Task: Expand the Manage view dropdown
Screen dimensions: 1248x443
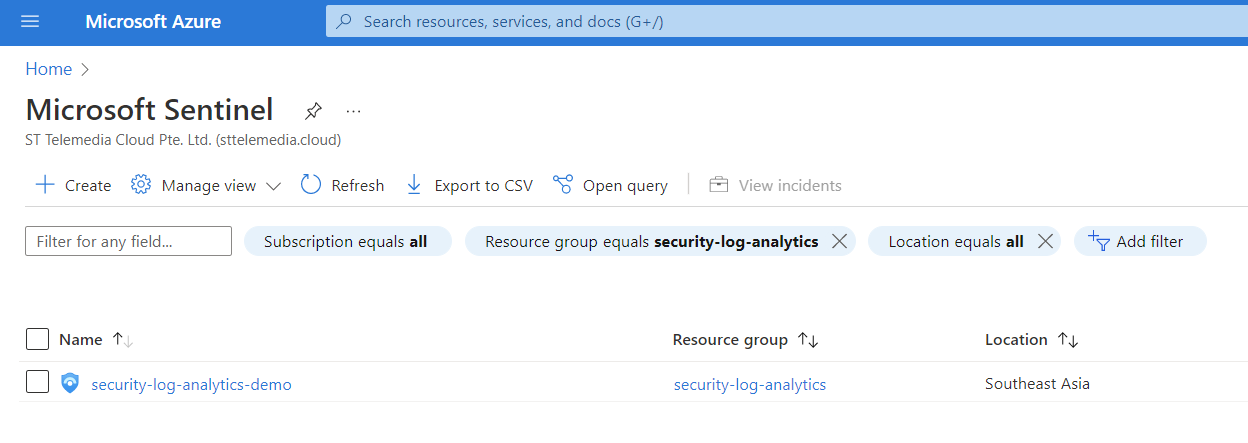Action: (x=207, y=185)
